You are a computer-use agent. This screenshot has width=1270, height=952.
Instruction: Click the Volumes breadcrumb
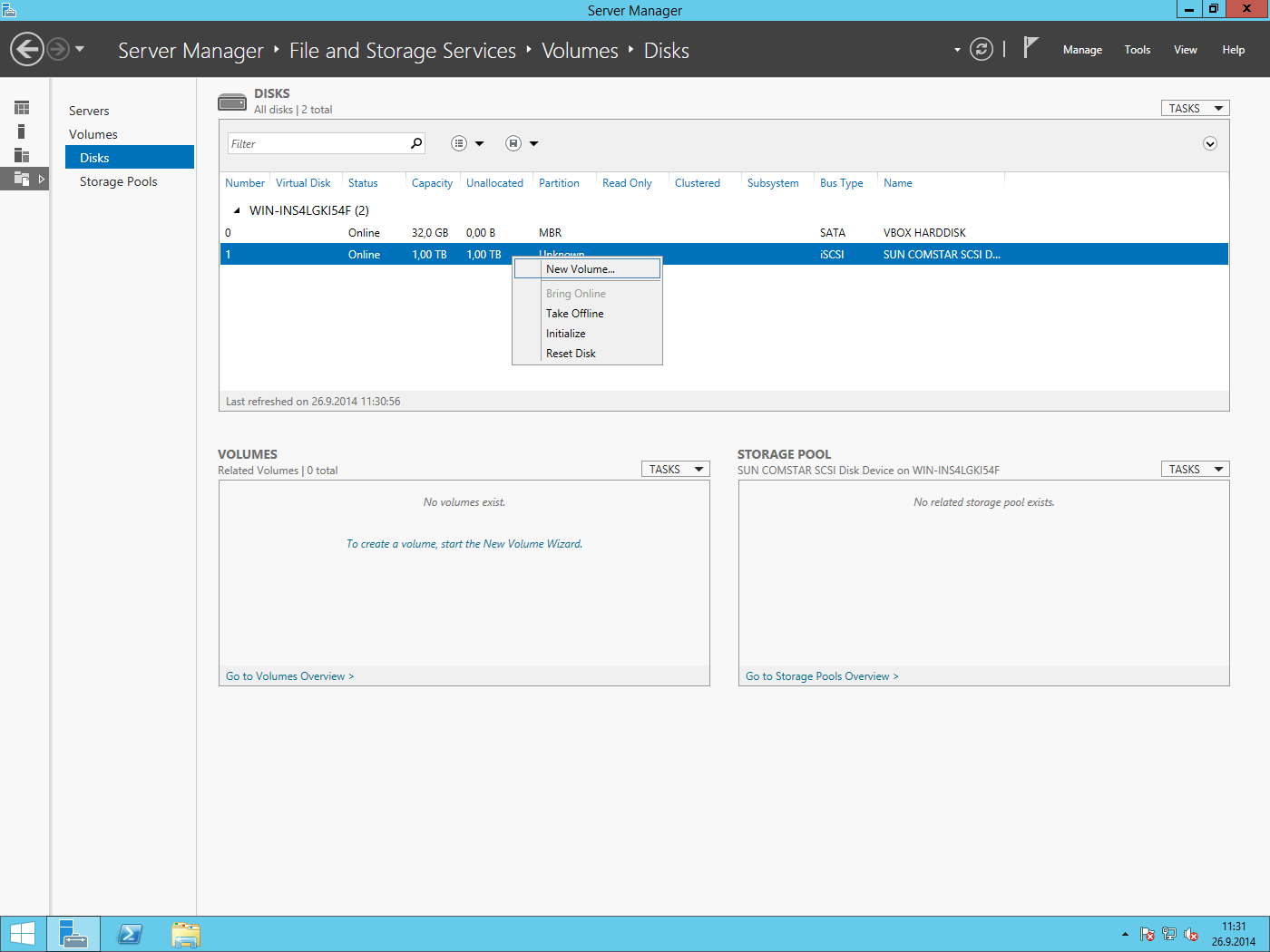point(580,51)
